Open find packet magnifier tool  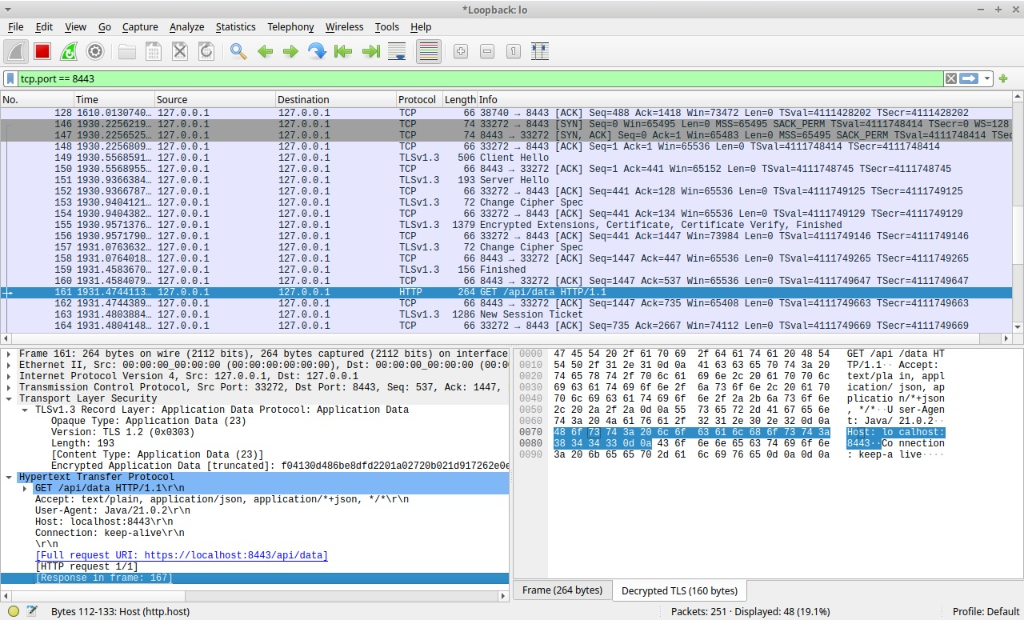[x=238, y=51]
